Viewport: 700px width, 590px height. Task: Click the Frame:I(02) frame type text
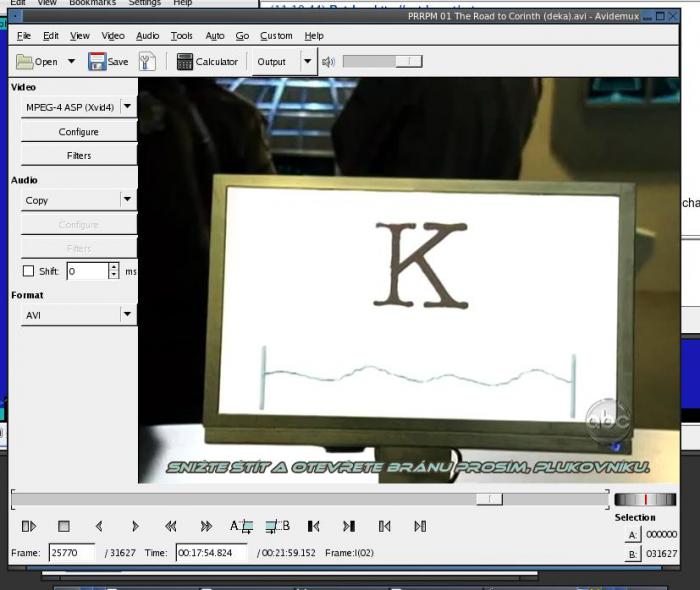click(349, 553)
